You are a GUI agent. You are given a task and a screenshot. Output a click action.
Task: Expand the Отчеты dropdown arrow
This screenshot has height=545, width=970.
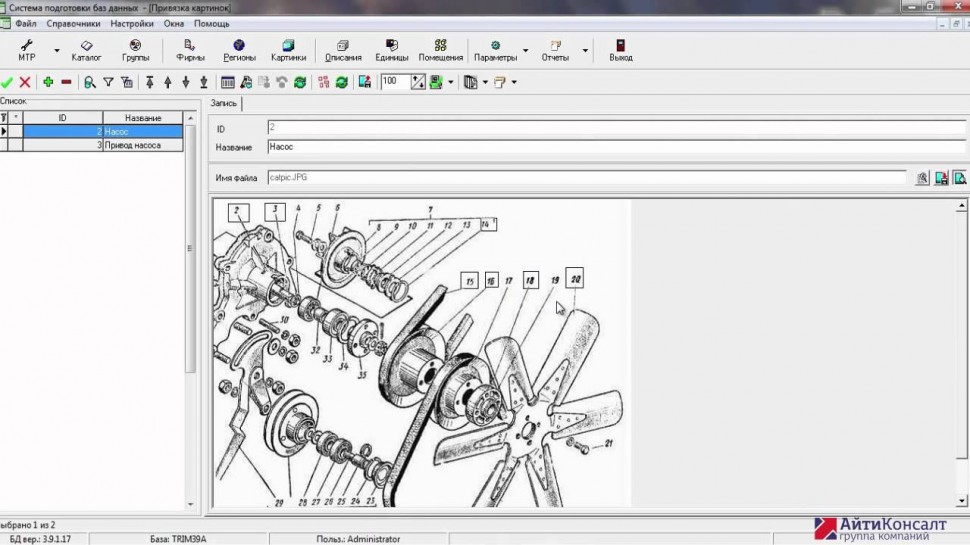(585, 50)
